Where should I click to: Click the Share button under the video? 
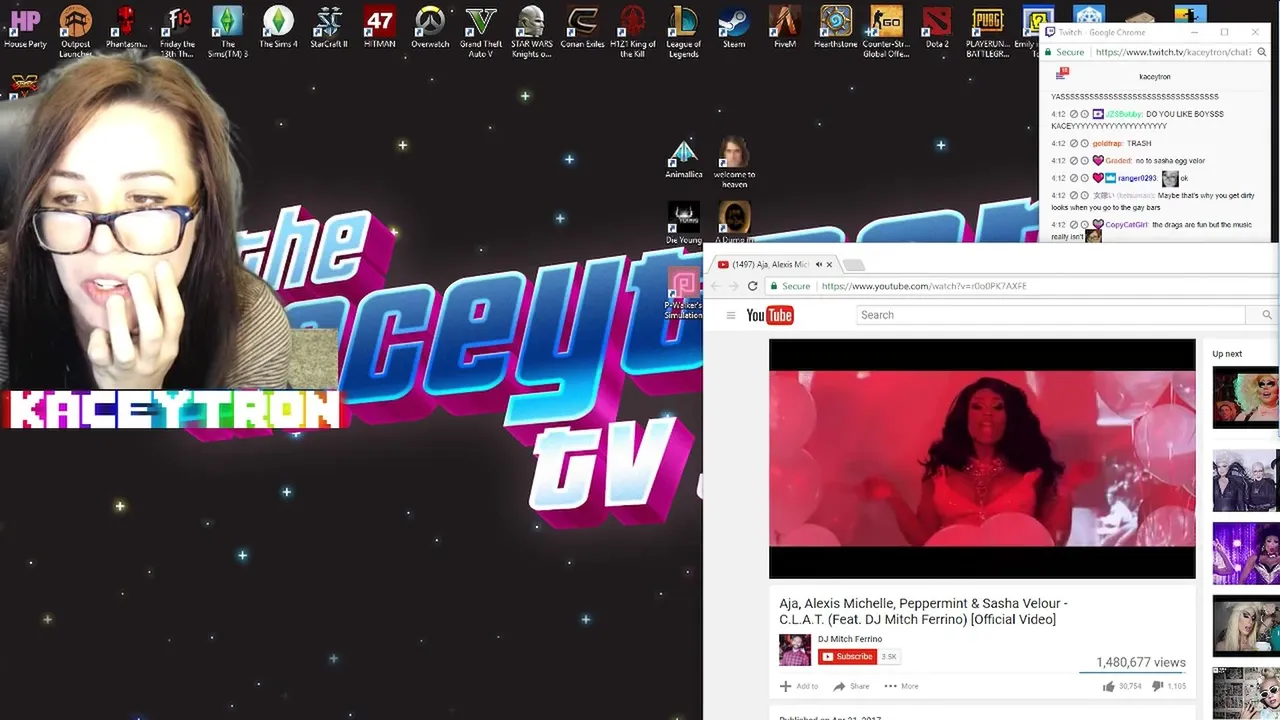[x=852, y=686]
